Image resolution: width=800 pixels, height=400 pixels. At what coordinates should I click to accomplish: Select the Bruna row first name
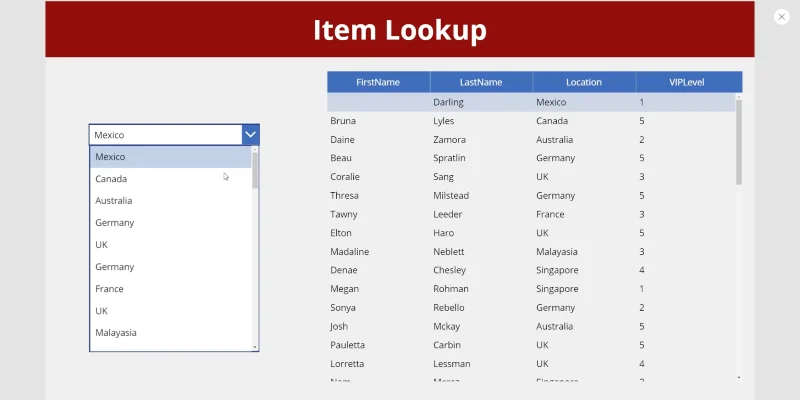tap(343, 121)
